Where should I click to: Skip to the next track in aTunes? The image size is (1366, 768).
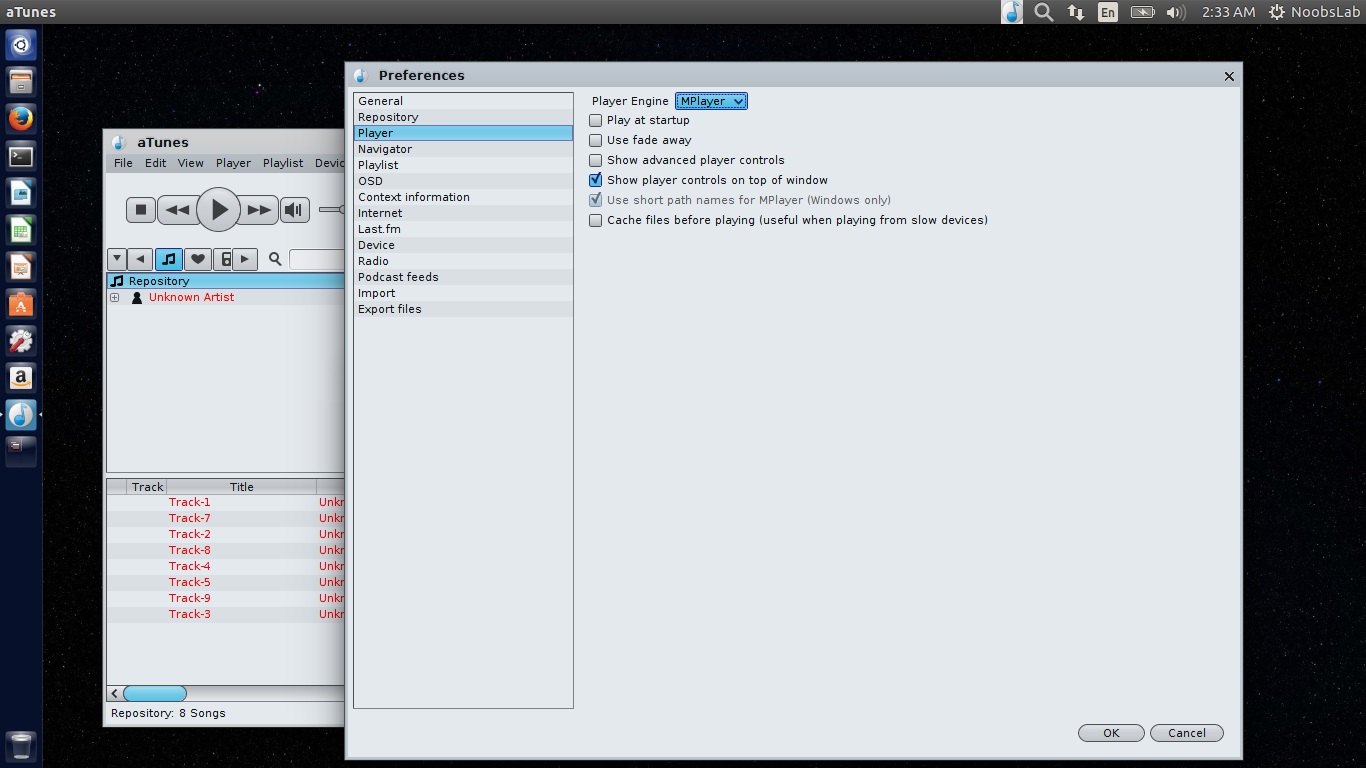click(x=259, y=210)
